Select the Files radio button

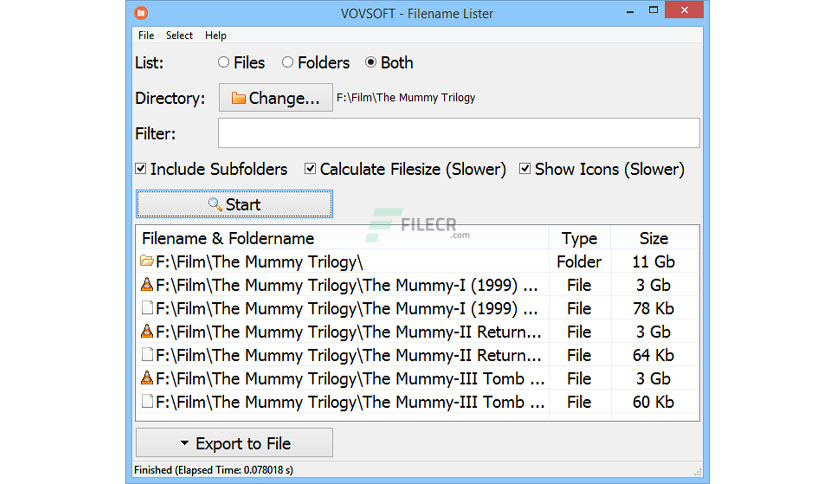coord(223,62)
